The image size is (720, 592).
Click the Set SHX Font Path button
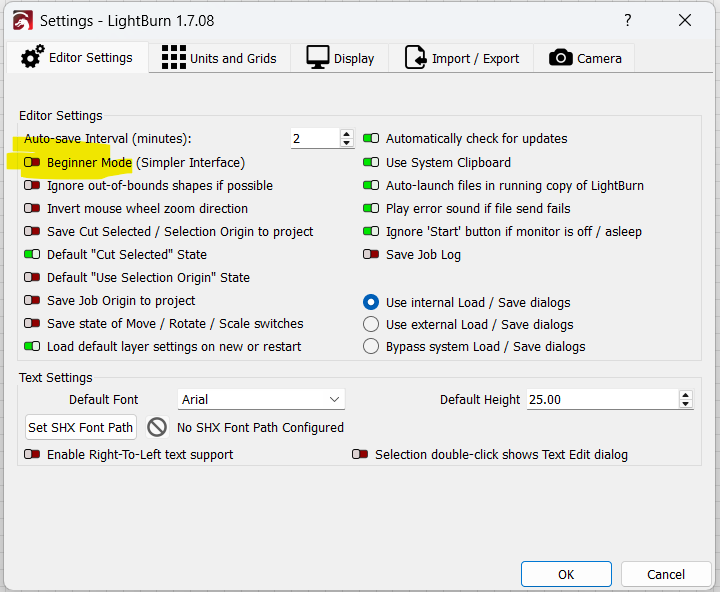[81, 427]
